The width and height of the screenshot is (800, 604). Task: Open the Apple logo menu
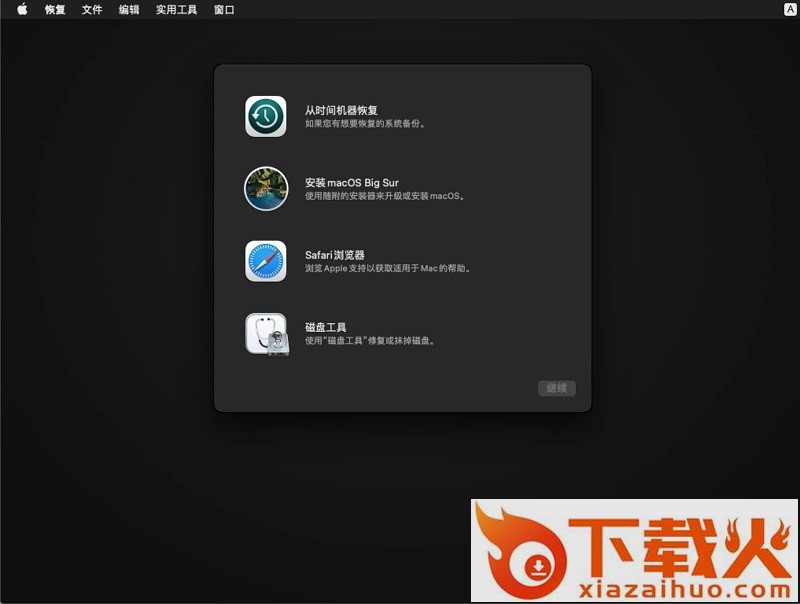[x=22, y=9]
